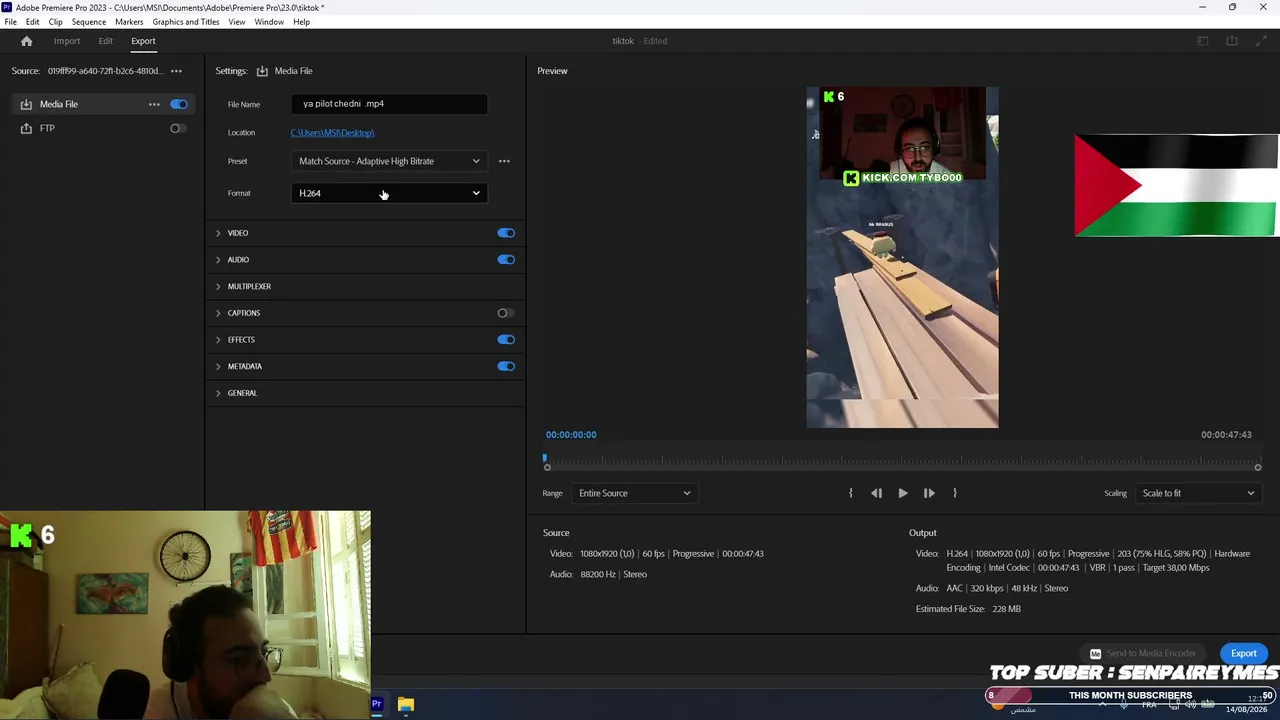
Task: Click the FTP upload icon
Action: (26, 128)
